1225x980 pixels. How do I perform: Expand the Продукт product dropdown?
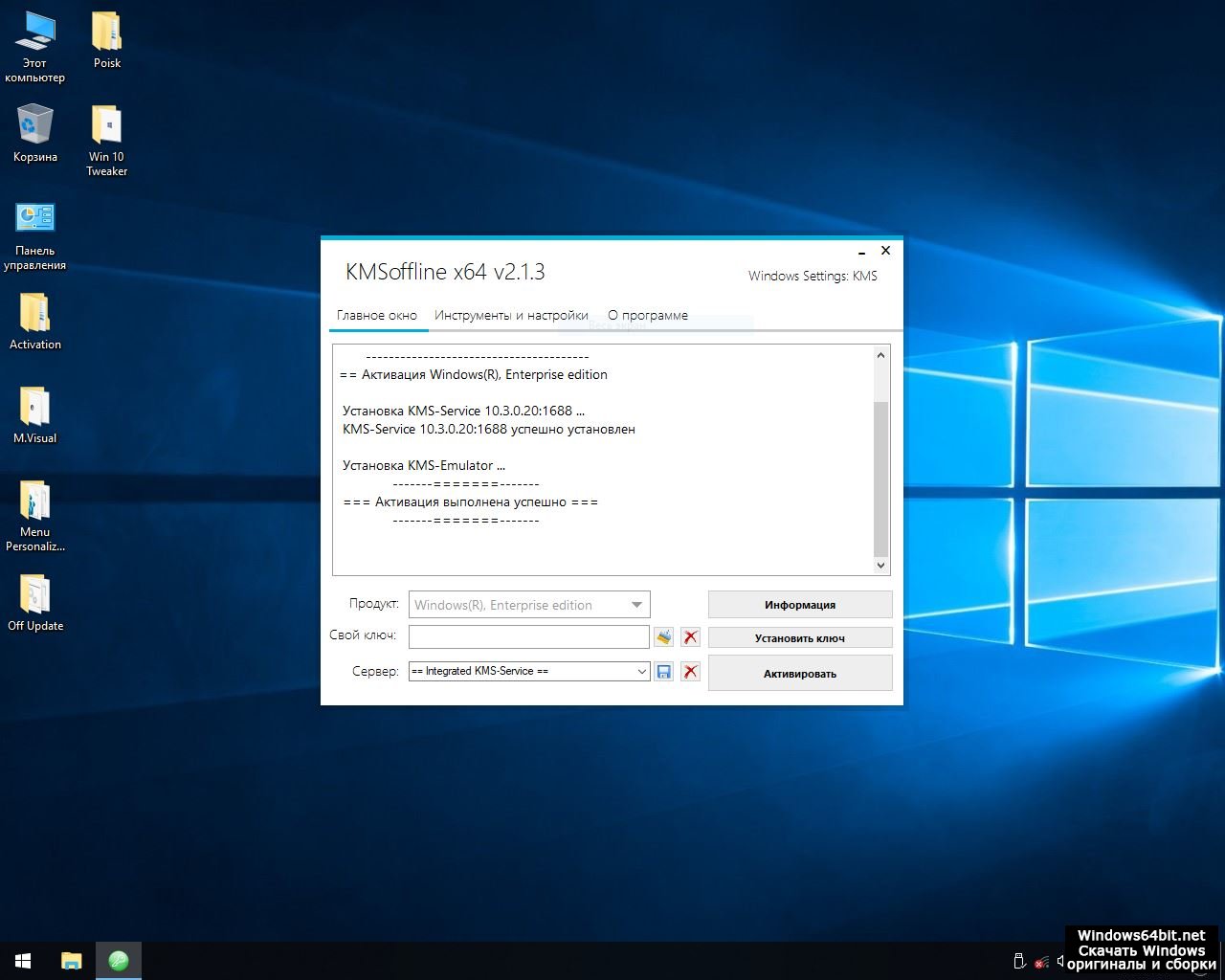click(636, 605)
